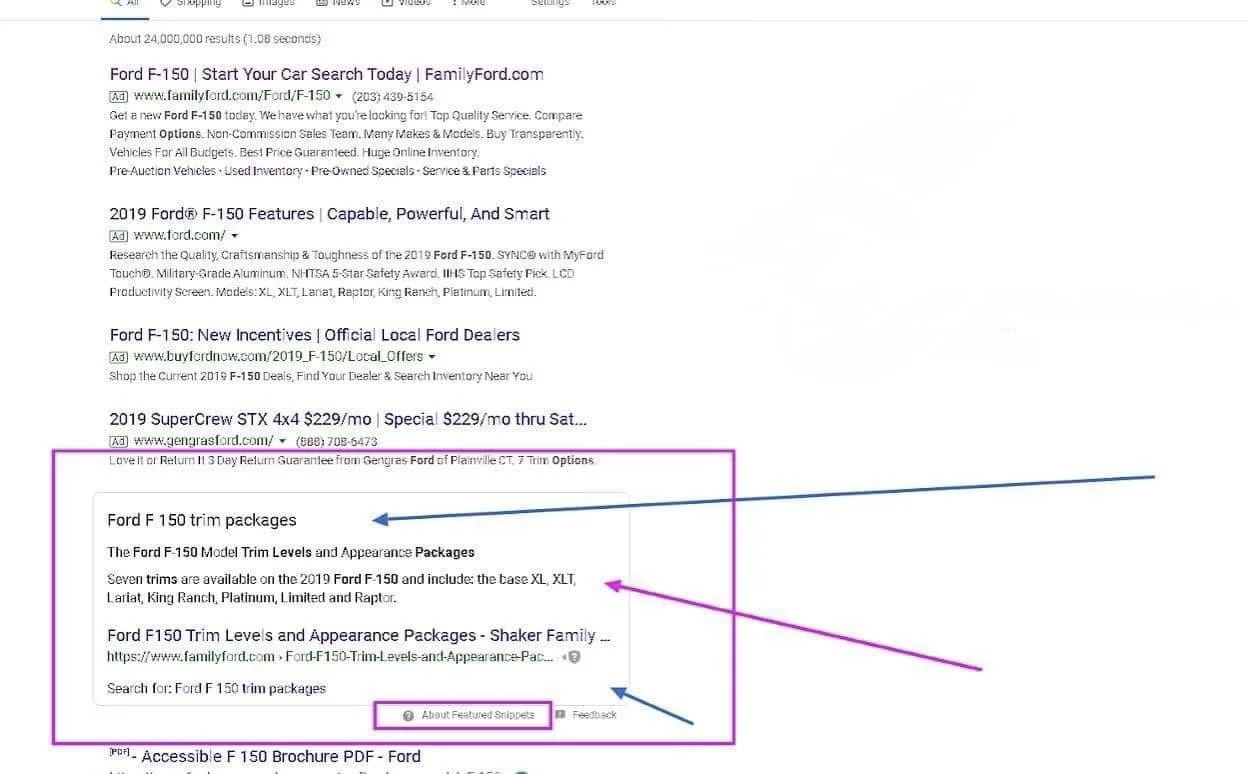Click the Ad badge beside www.gengrasford.com/
The width and height of the screenshot is (1248, 774).
118,441
